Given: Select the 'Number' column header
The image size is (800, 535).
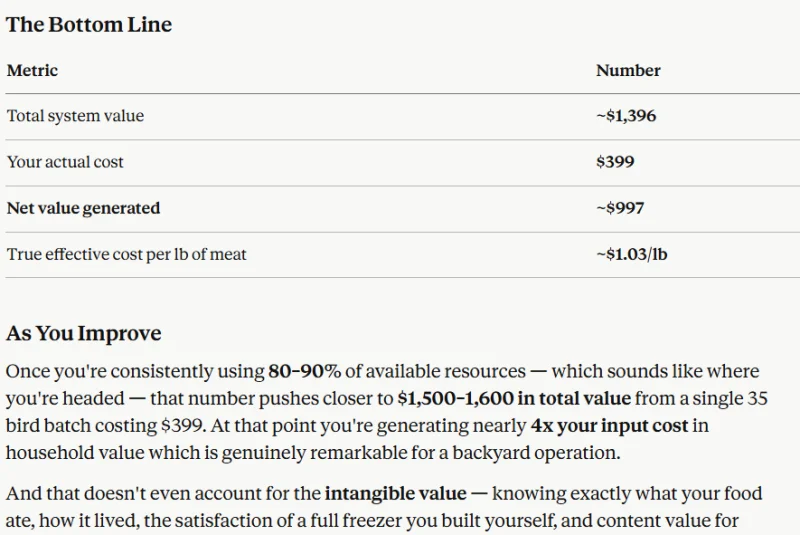Looking at the screenshot, I should point(628,70).
